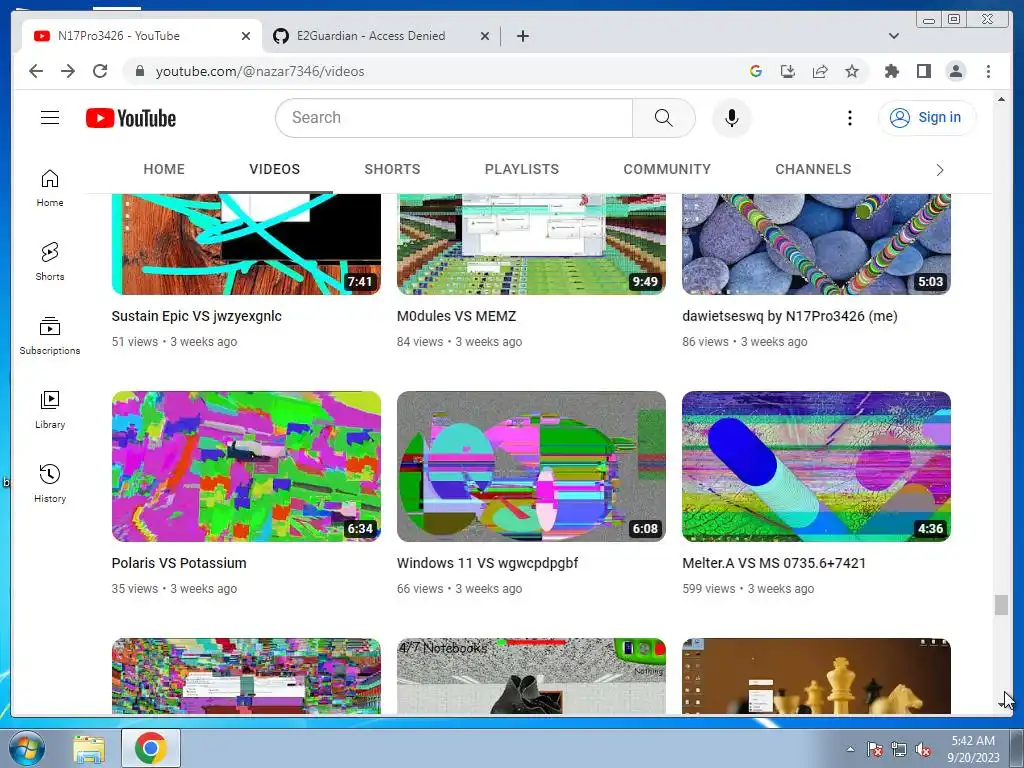Open the Chrome profile avatar
This screenshot has width=1024, height=768.
coord(955,71)
